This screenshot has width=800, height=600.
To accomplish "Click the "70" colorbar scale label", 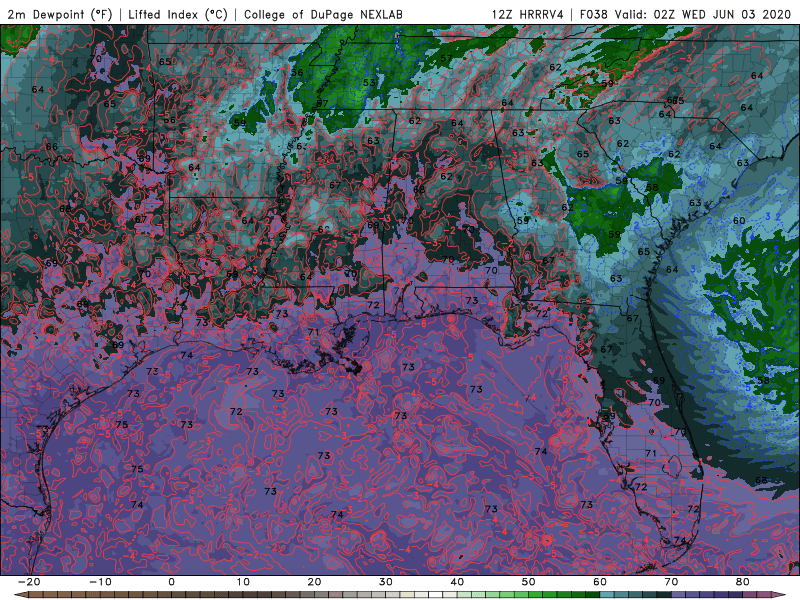I will [x=671, y=582].
